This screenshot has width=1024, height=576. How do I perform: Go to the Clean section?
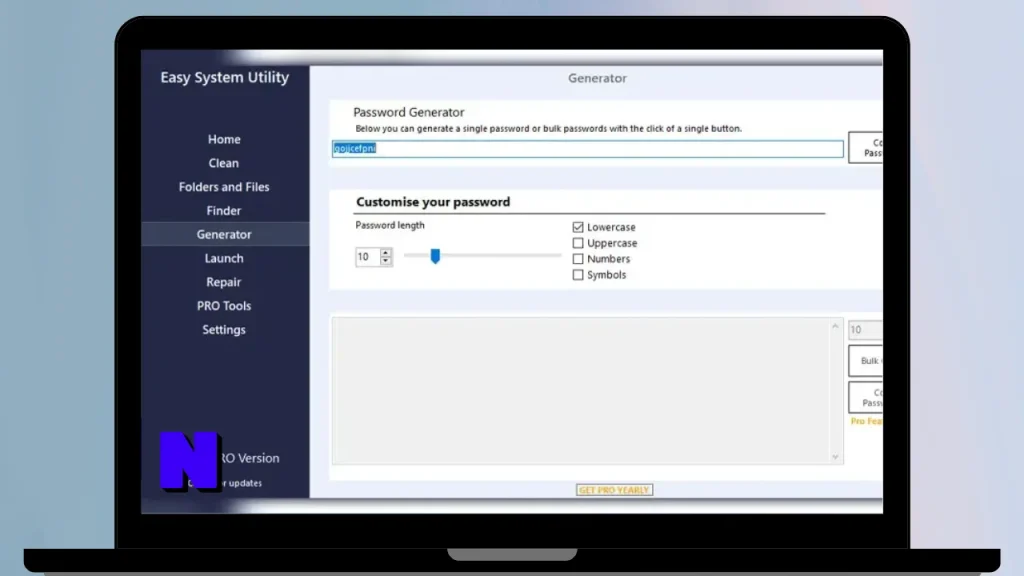click(x=223, y=163)
